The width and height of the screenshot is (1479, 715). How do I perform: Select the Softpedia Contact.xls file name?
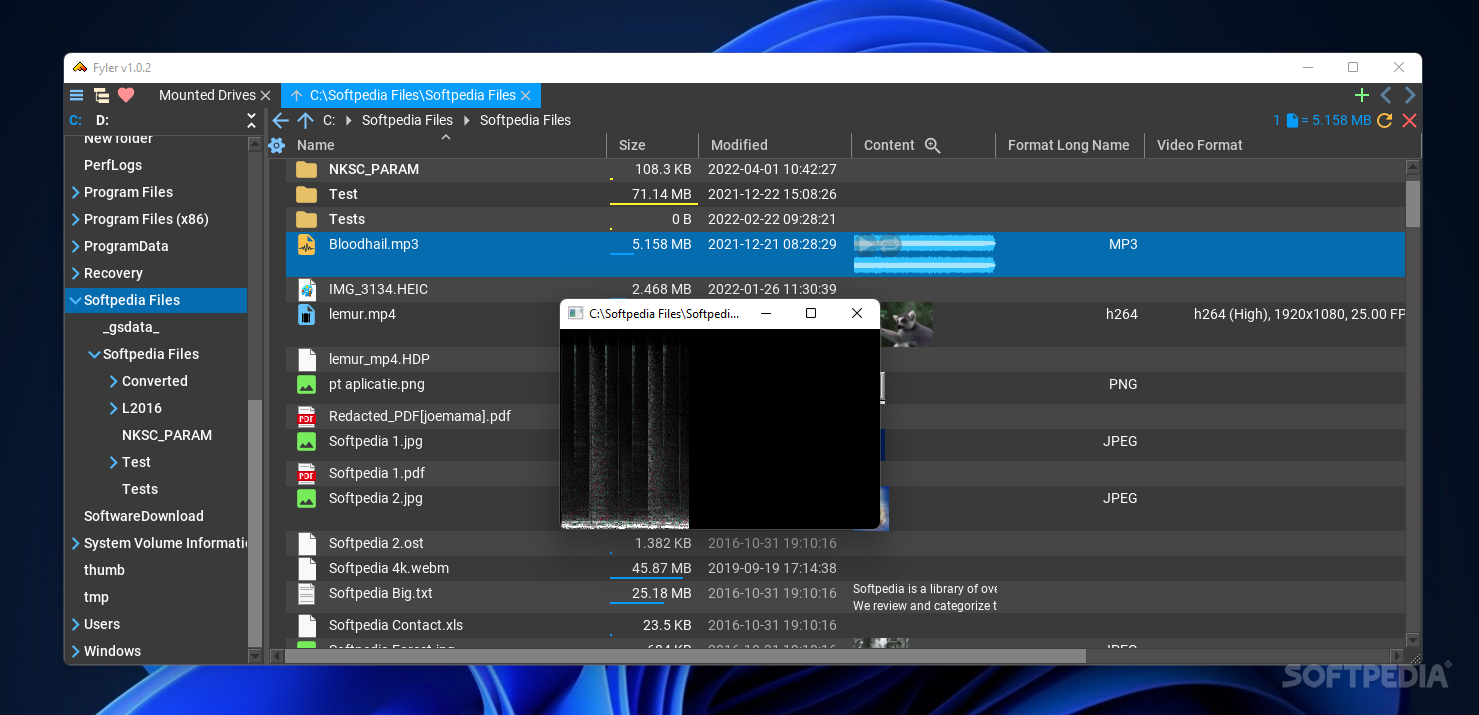396,625
